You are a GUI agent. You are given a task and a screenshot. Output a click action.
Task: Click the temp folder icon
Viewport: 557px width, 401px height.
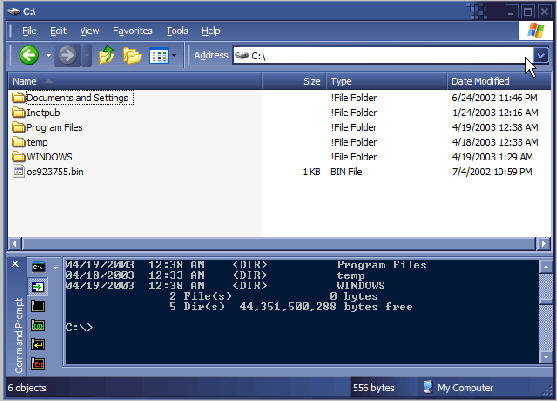click(x=18, y=142)
